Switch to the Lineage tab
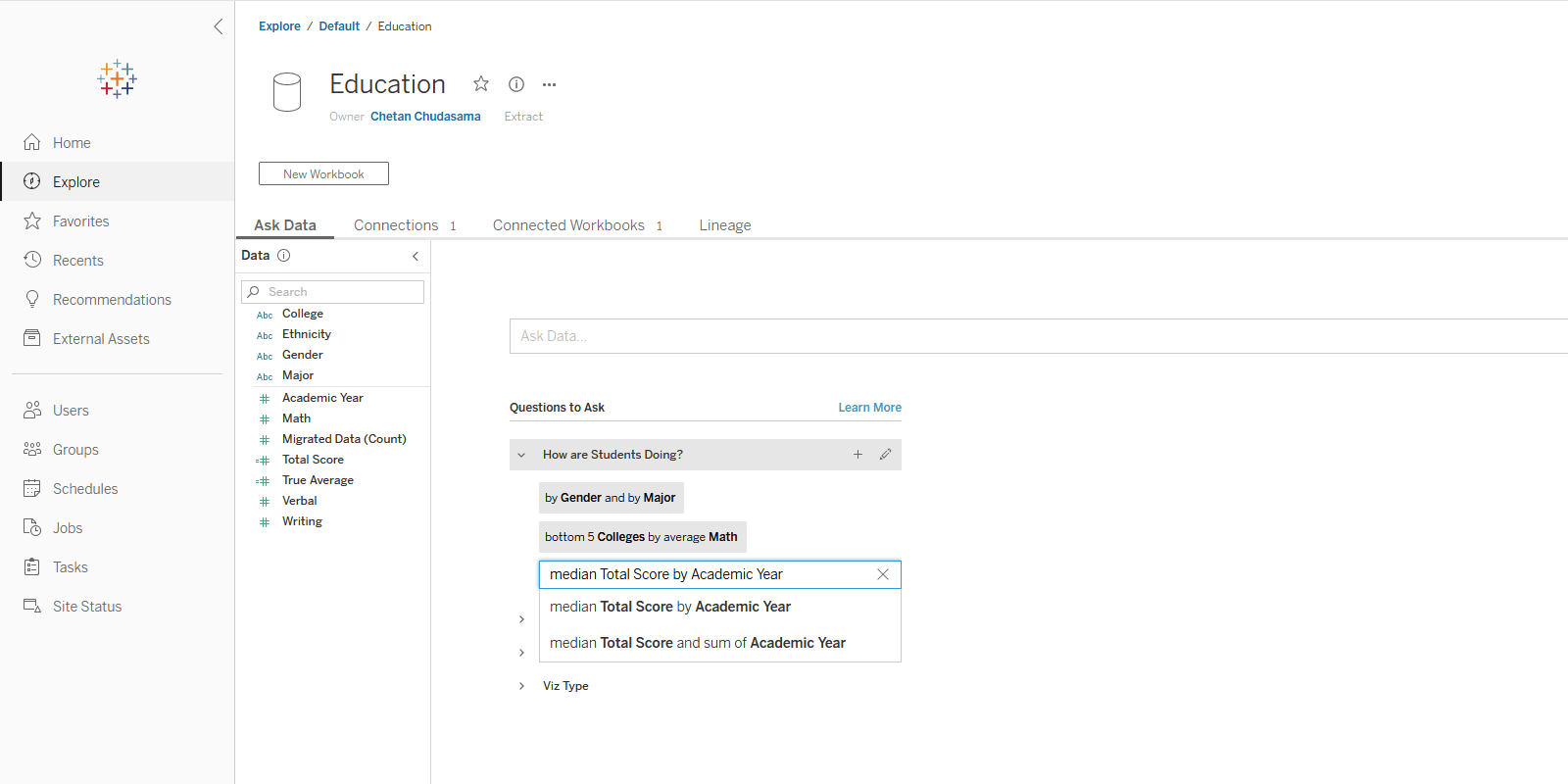This screenshot has width=1568, height=784. tap(725, 225)
